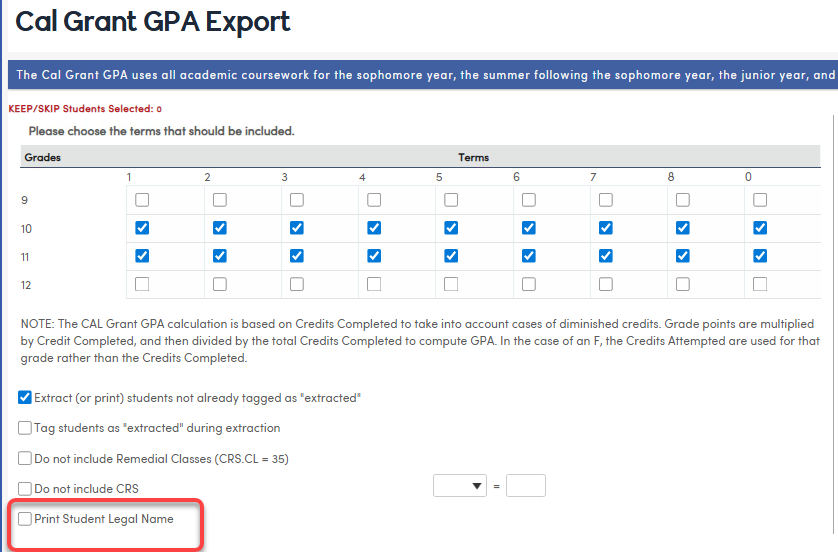Uncheck grade 11 term 3 checkbox
The width and height of the screenshot is (838, 552).
click(297, 256)
